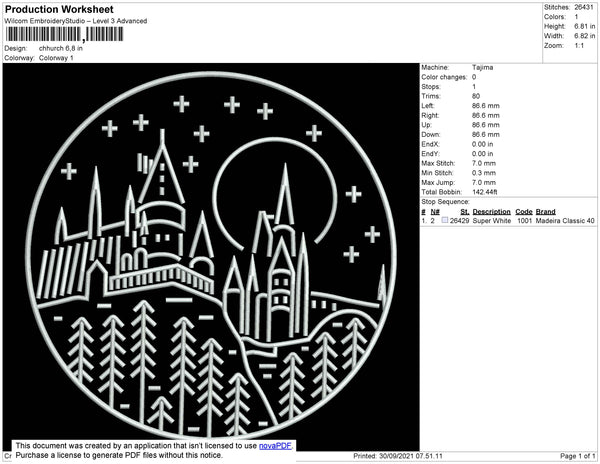
Task: Click the 'Super White' description cell
Action: tap(492, 221)
